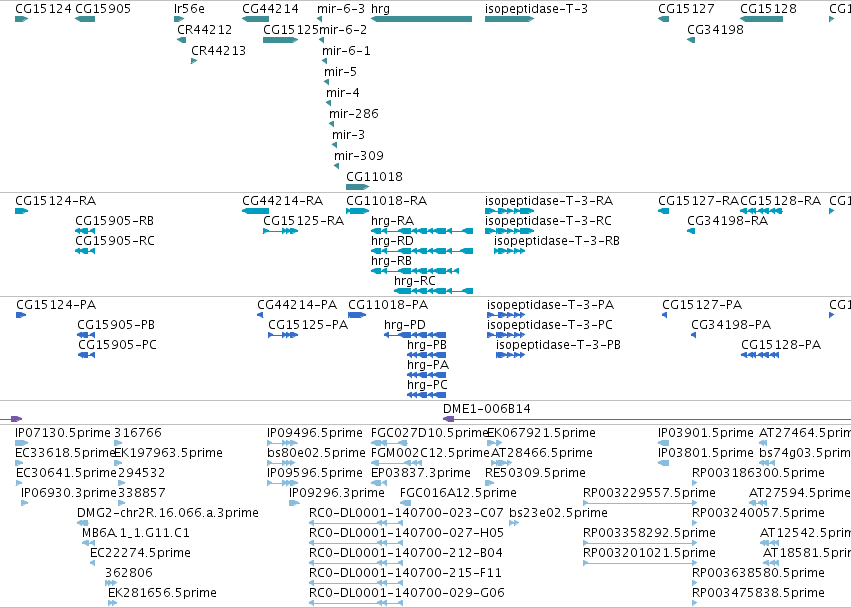
Task: Select EST label IP03901.5prime
Action: coord(706,433)
